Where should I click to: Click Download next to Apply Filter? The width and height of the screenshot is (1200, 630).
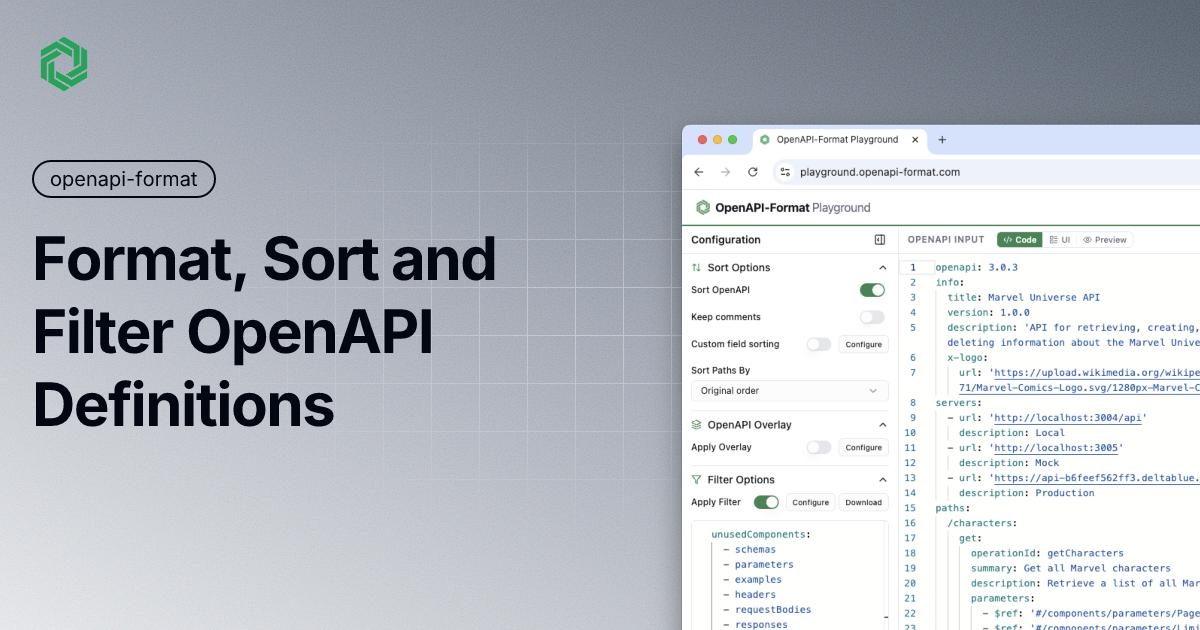(862, 501)
